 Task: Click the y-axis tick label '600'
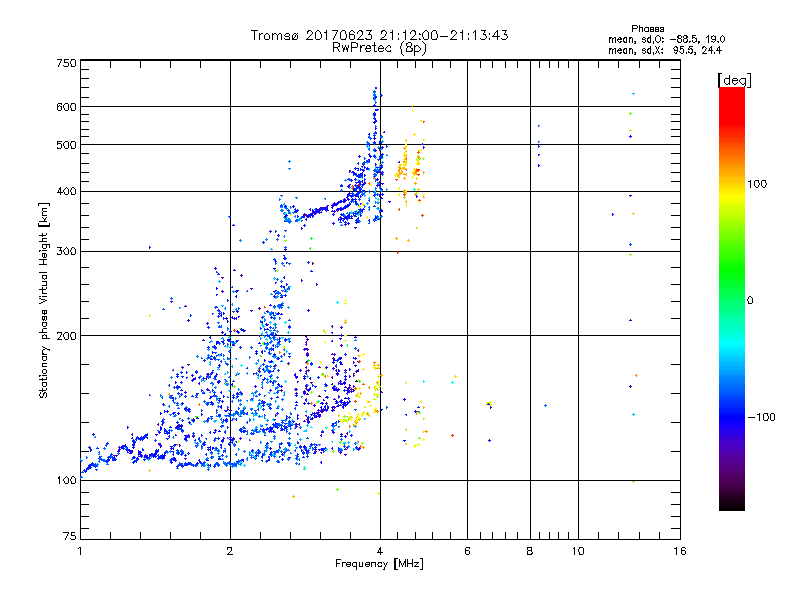point(66,107)
